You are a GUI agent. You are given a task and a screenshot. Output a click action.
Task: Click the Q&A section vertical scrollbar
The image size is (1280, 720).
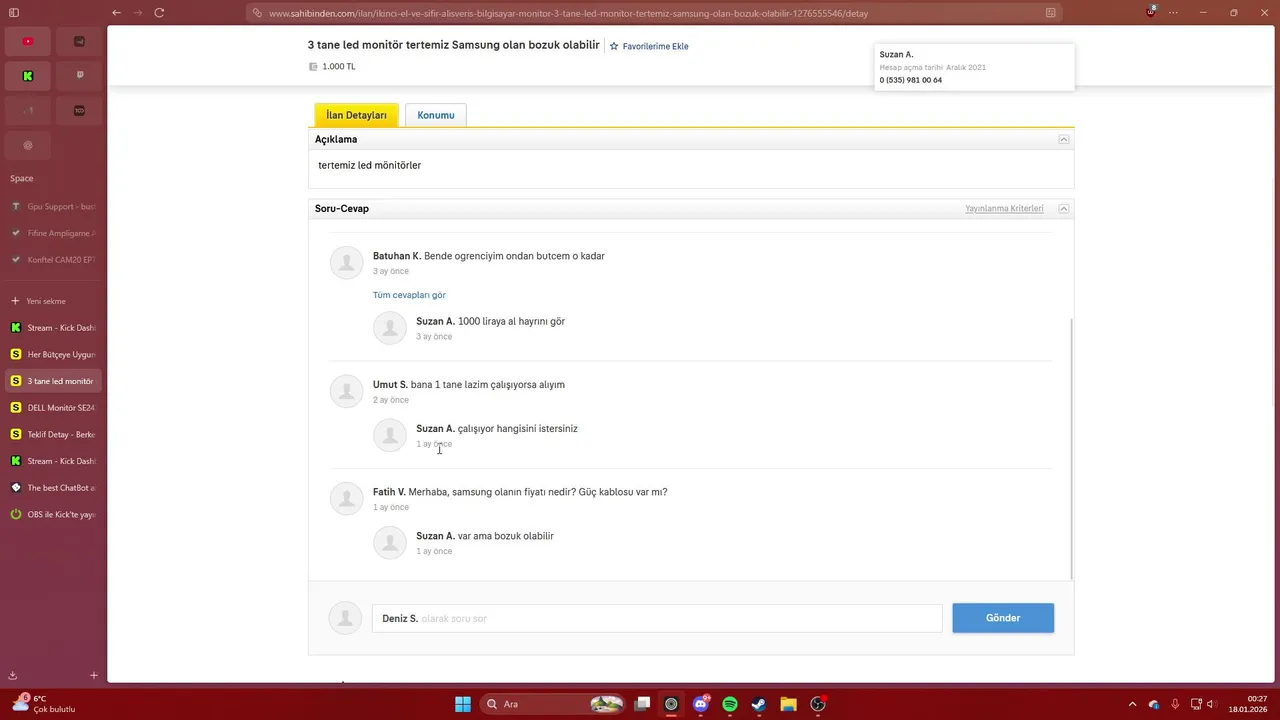(1071, 449)
